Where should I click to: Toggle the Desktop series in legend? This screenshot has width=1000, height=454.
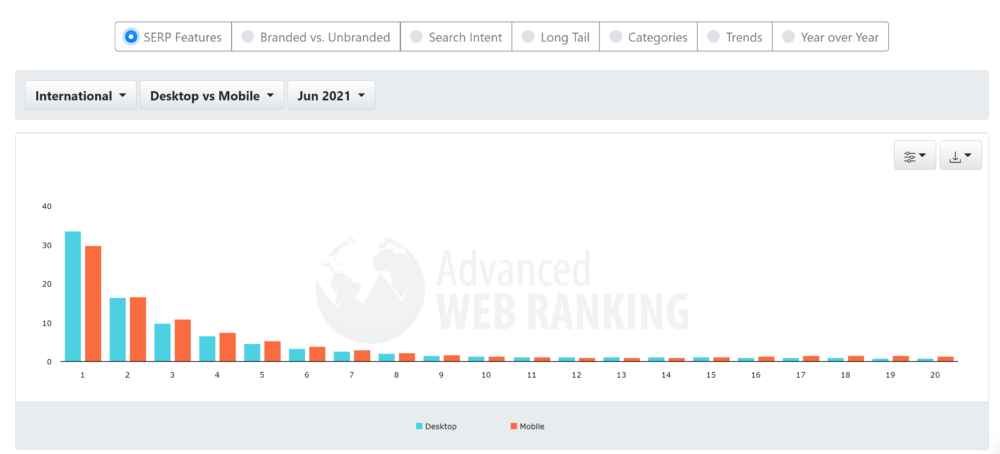436,426
